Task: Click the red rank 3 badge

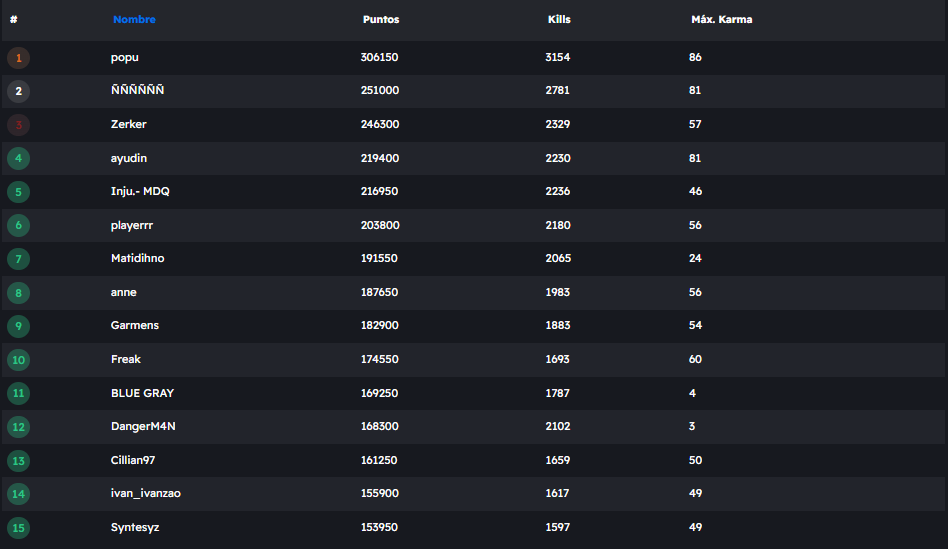Action: coord(18,125)
